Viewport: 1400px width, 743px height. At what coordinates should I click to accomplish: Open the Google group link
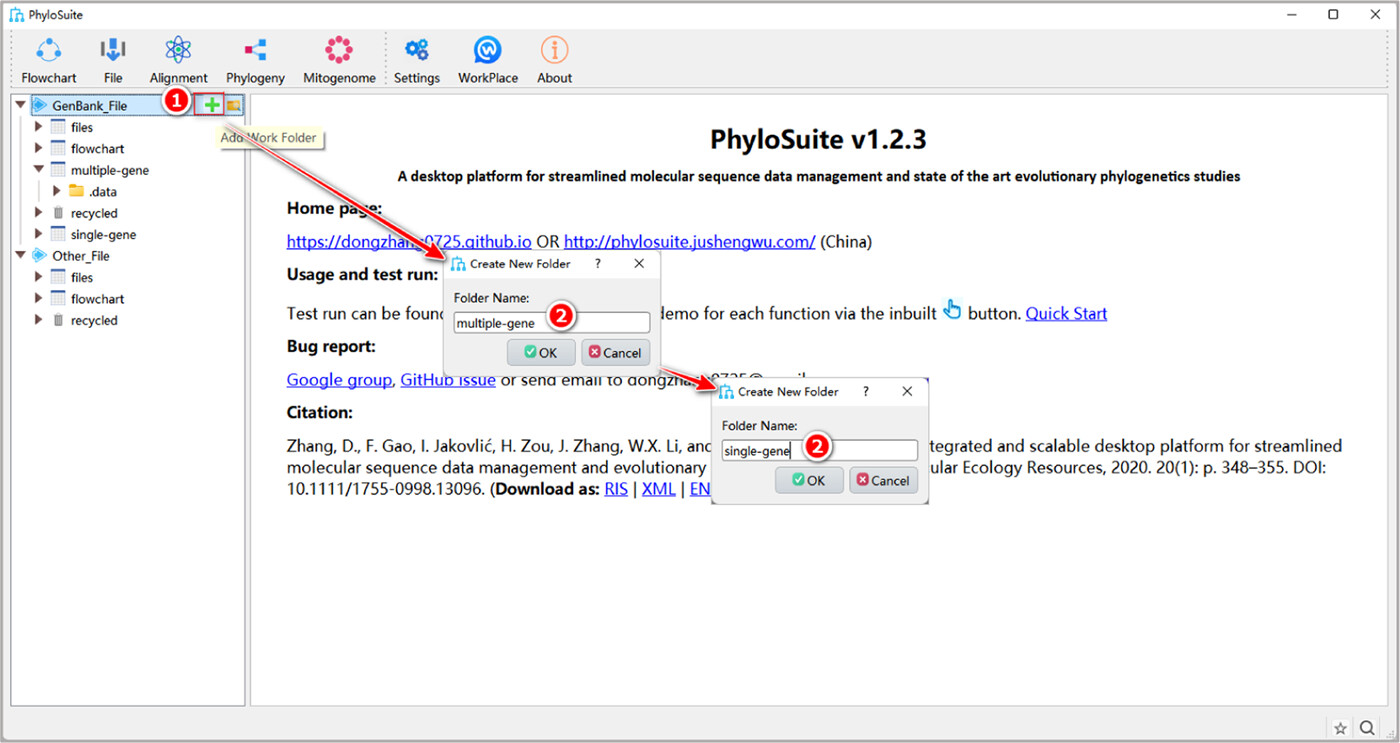(x=339, y=380)
